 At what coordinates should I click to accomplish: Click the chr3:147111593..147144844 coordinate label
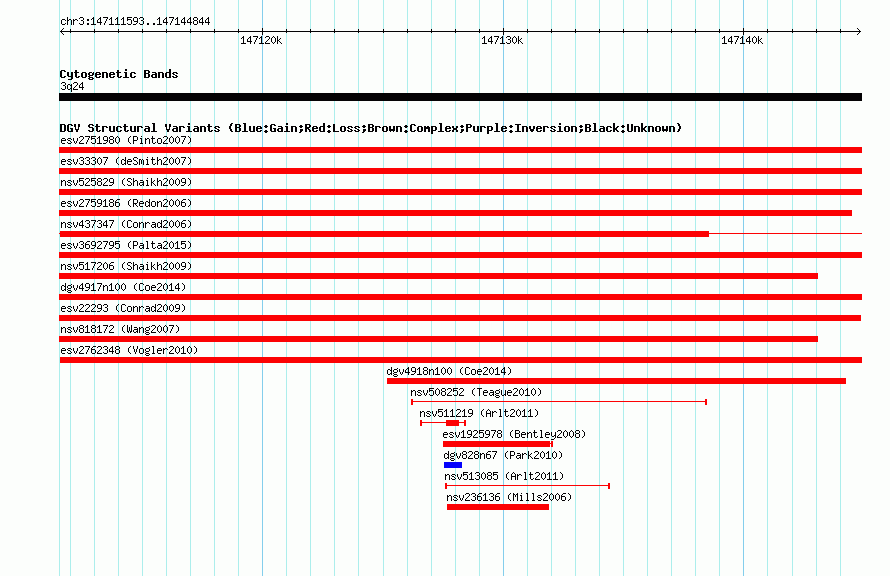click(135, 21)
